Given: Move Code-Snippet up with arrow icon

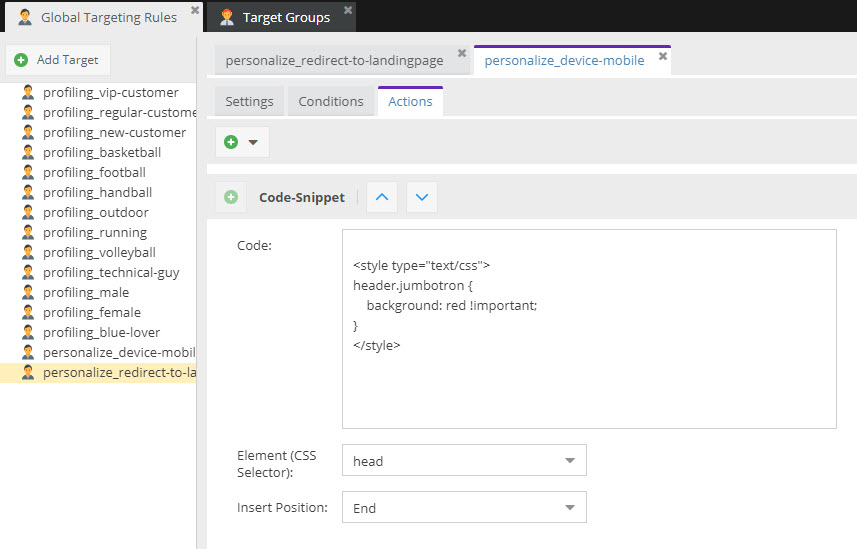Looking at the screenshot, I should click(381, 197).
